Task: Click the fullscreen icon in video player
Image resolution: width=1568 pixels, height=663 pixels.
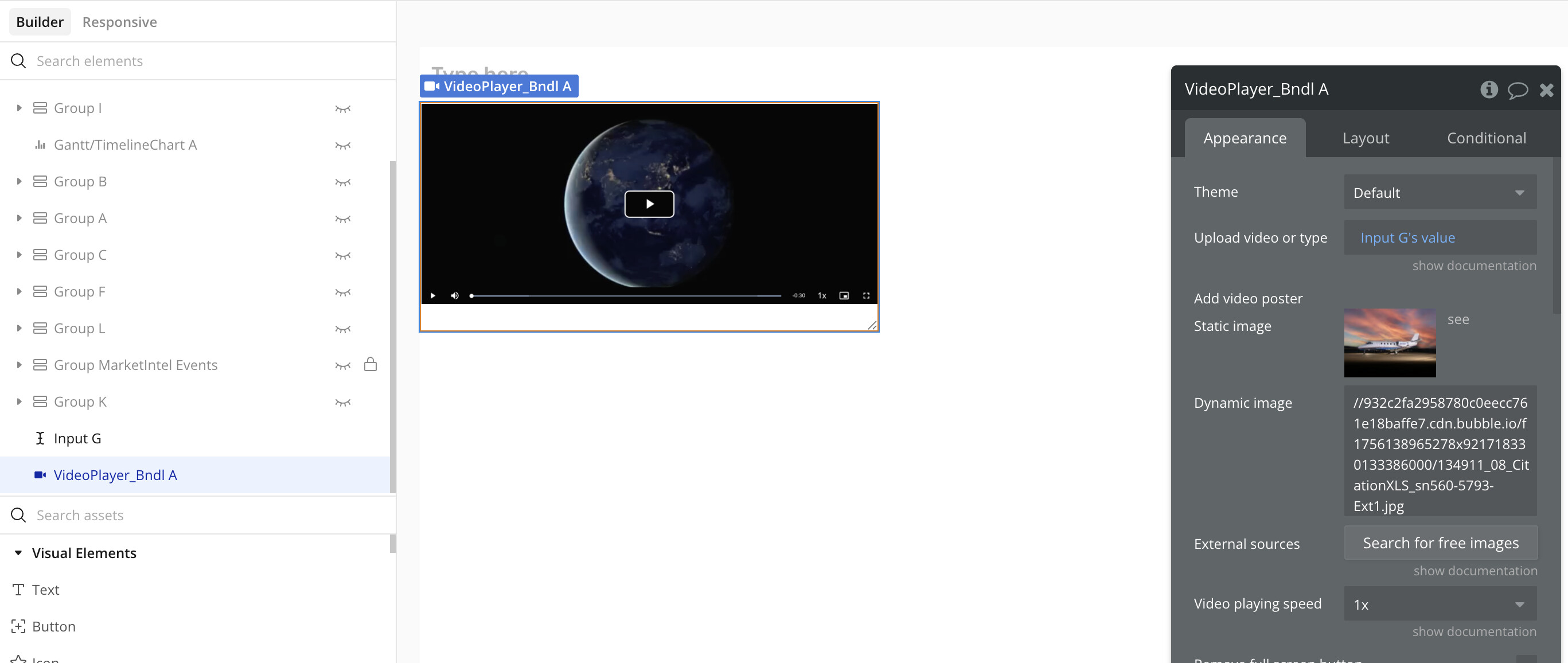Action: [x=866, y=295]
